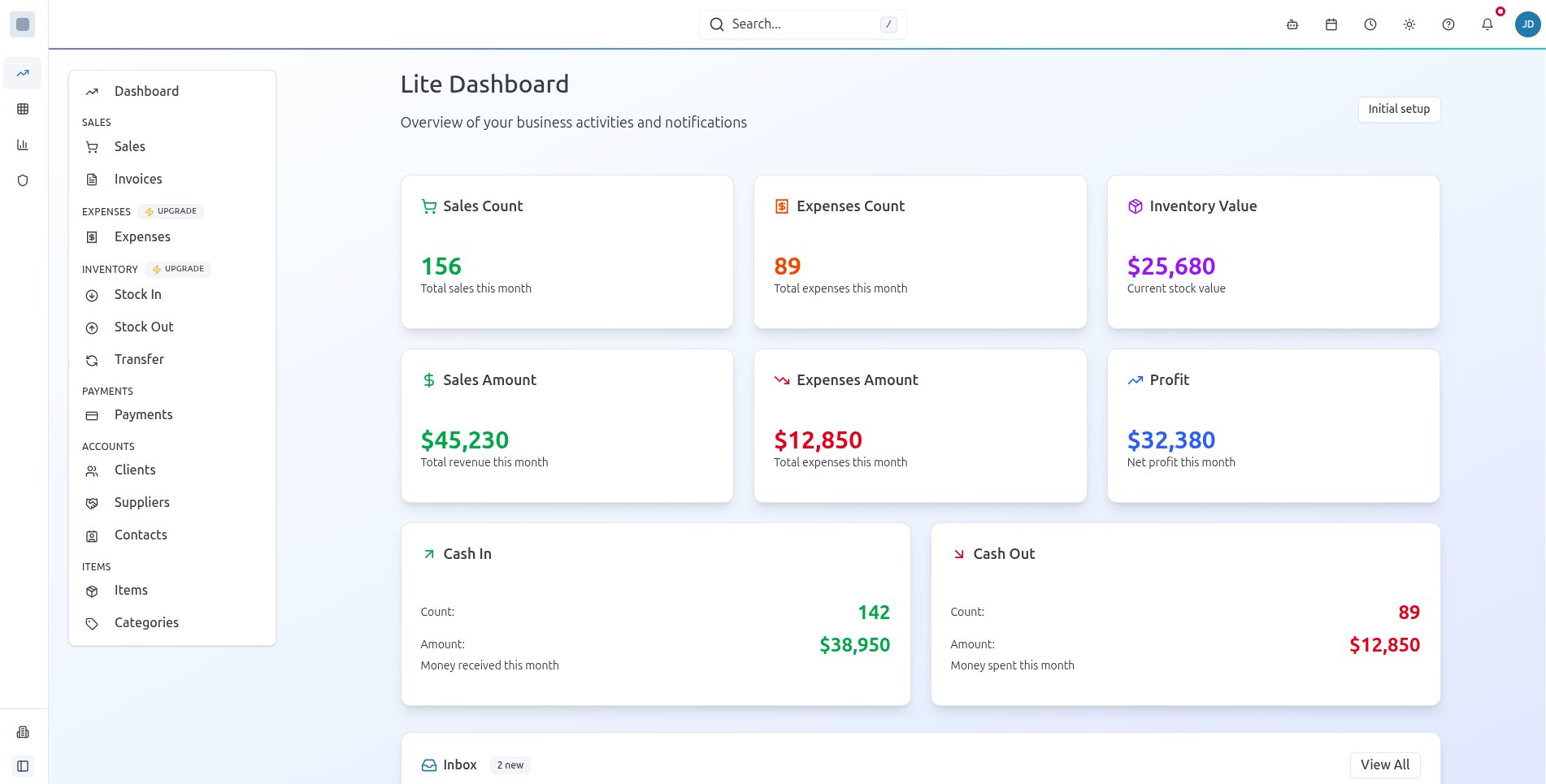Screen dimensions: 1546x784
Task: Open the printer icon at the bottom left
Action: point(22,732)
